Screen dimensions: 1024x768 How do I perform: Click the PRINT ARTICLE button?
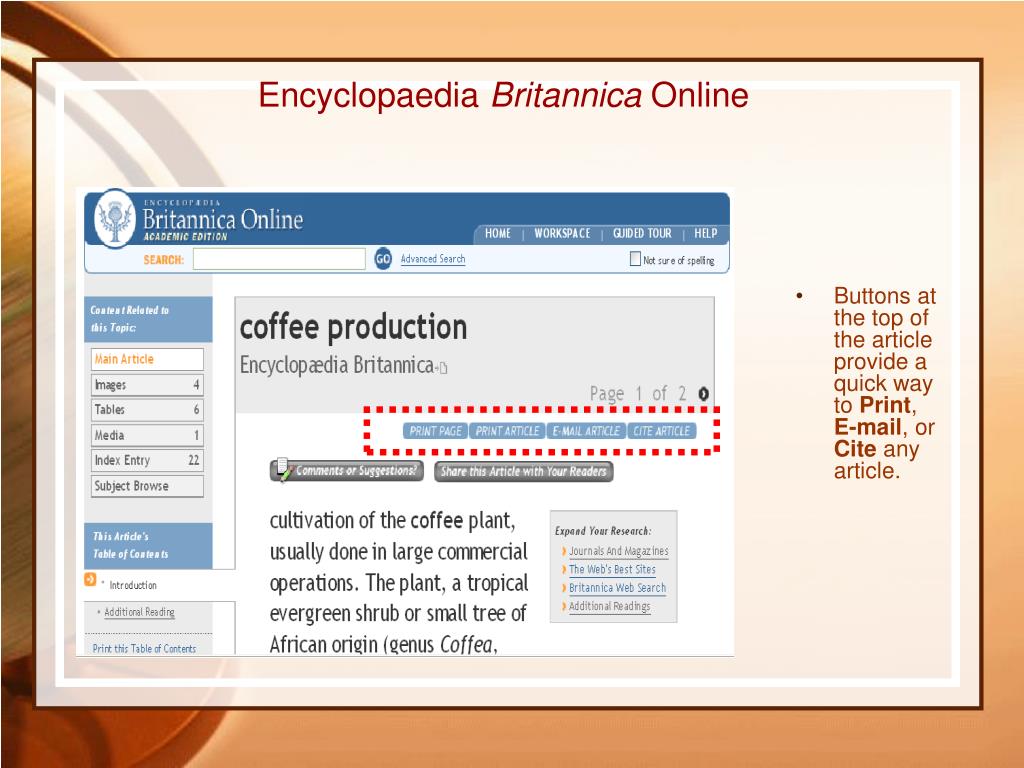[507, 431]
